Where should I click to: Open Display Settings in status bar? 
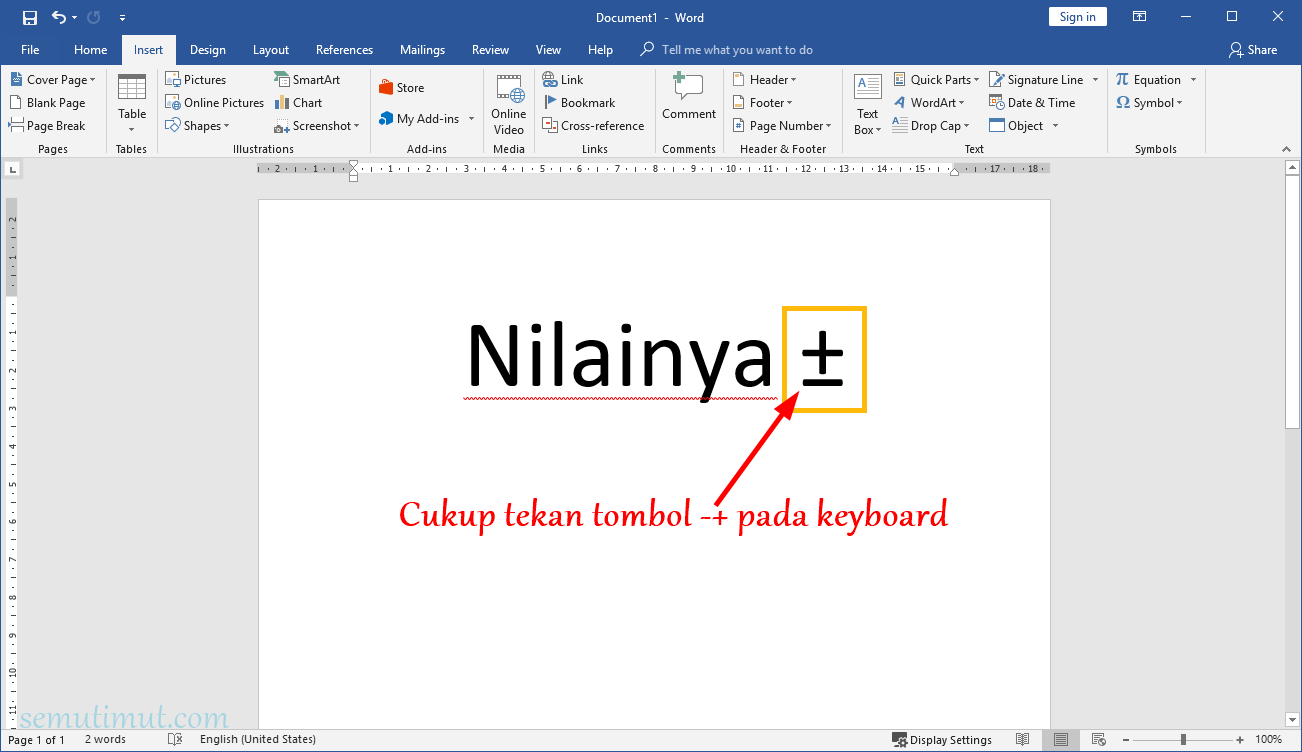point(942,739)
